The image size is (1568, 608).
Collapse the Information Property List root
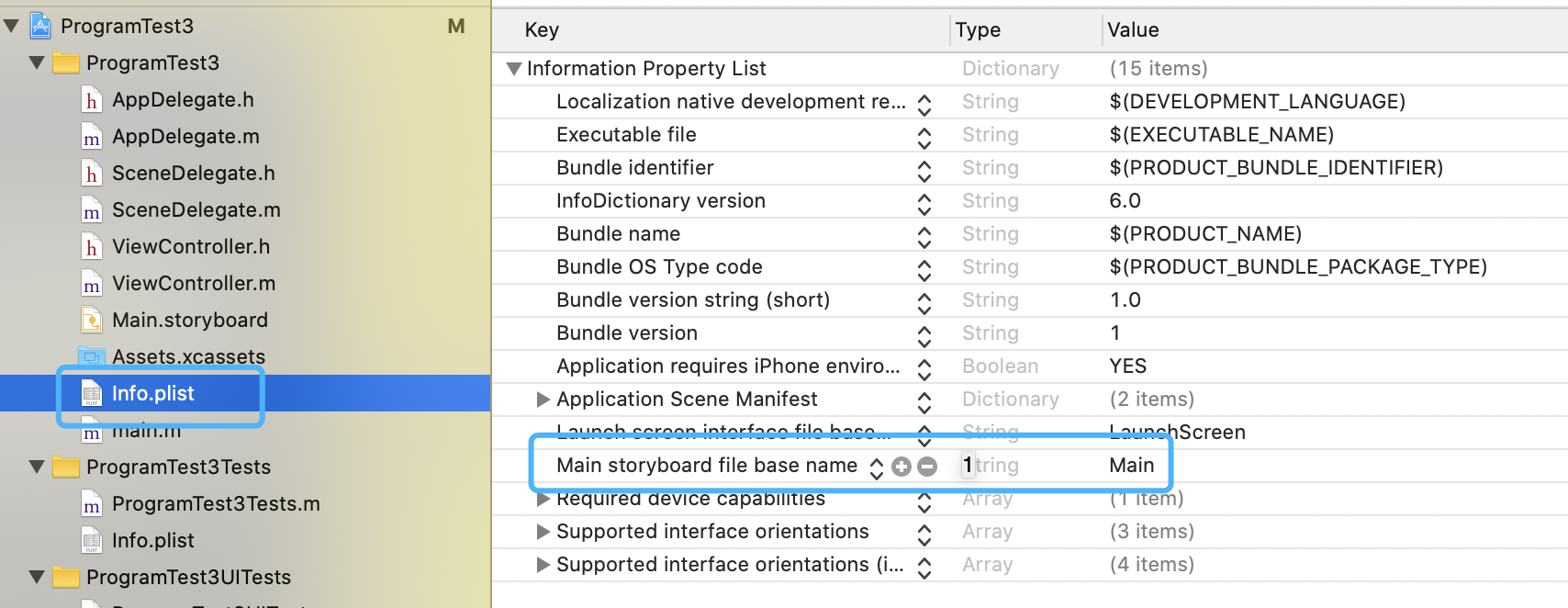tap(514, 69)
